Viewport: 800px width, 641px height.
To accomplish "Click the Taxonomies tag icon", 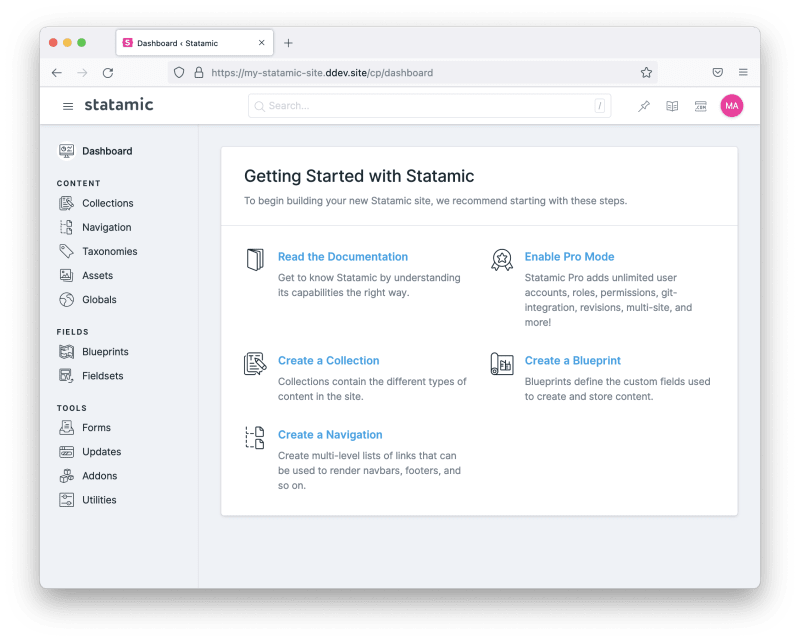I will pos(66,251).
